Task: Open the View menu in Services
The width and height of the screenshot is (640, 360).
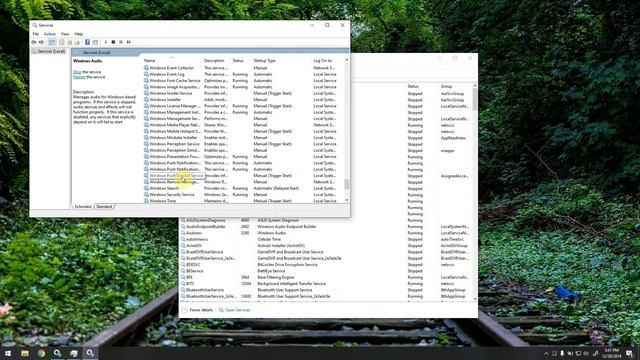Action: coord(65,34)
